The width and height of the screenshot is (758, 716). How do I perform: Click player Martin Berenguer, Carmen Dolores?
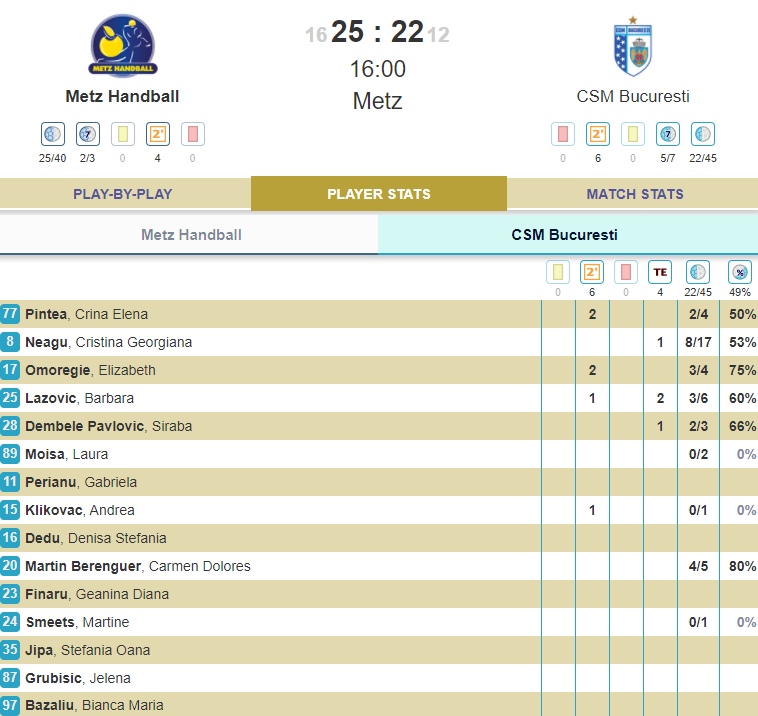pos(137,566)
